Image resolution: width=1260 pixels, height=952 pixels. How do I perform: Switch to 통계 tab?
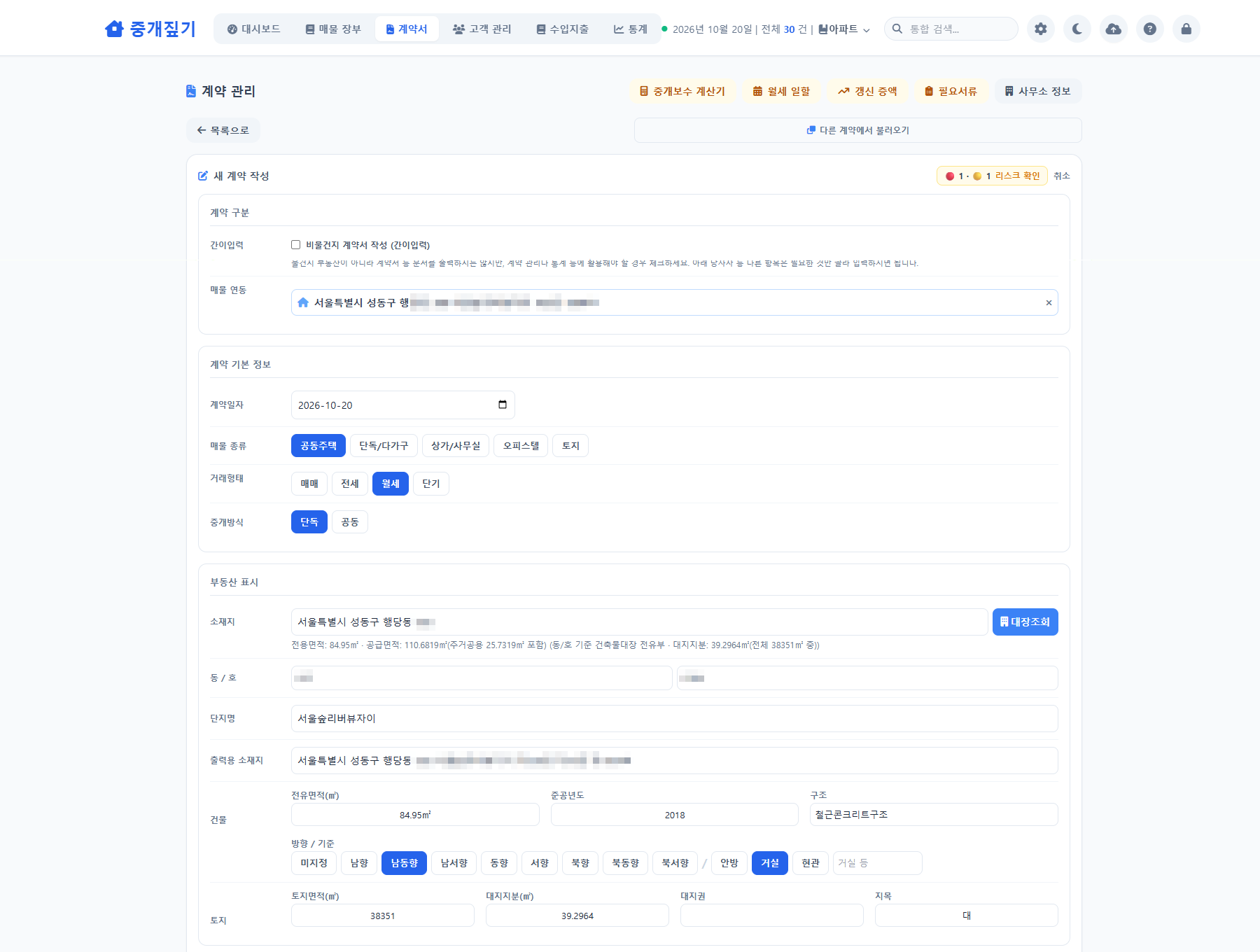coord(630,29)
